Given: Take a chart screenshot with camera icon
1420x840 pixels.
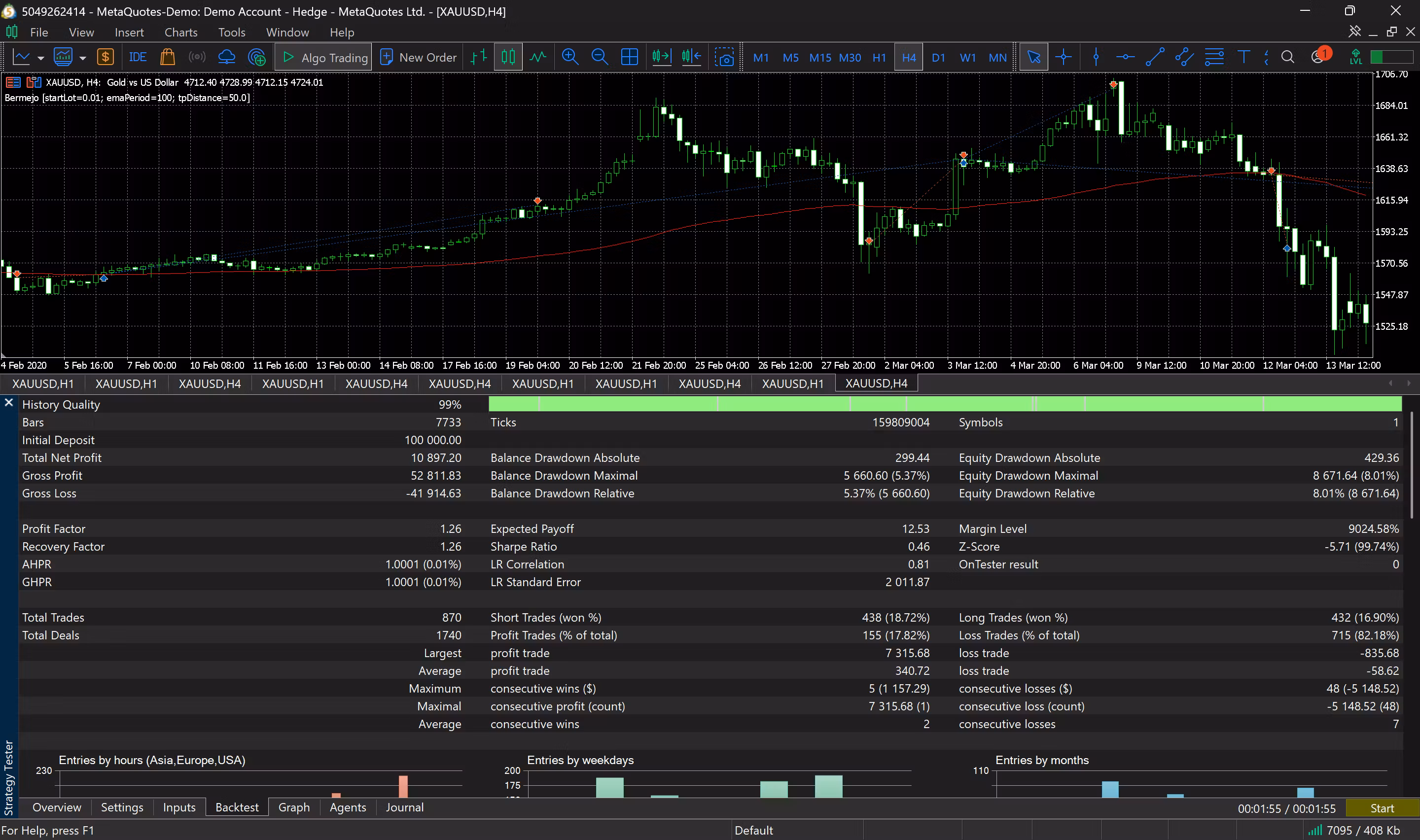Looking at the screenshot, I should pos(724,57).
